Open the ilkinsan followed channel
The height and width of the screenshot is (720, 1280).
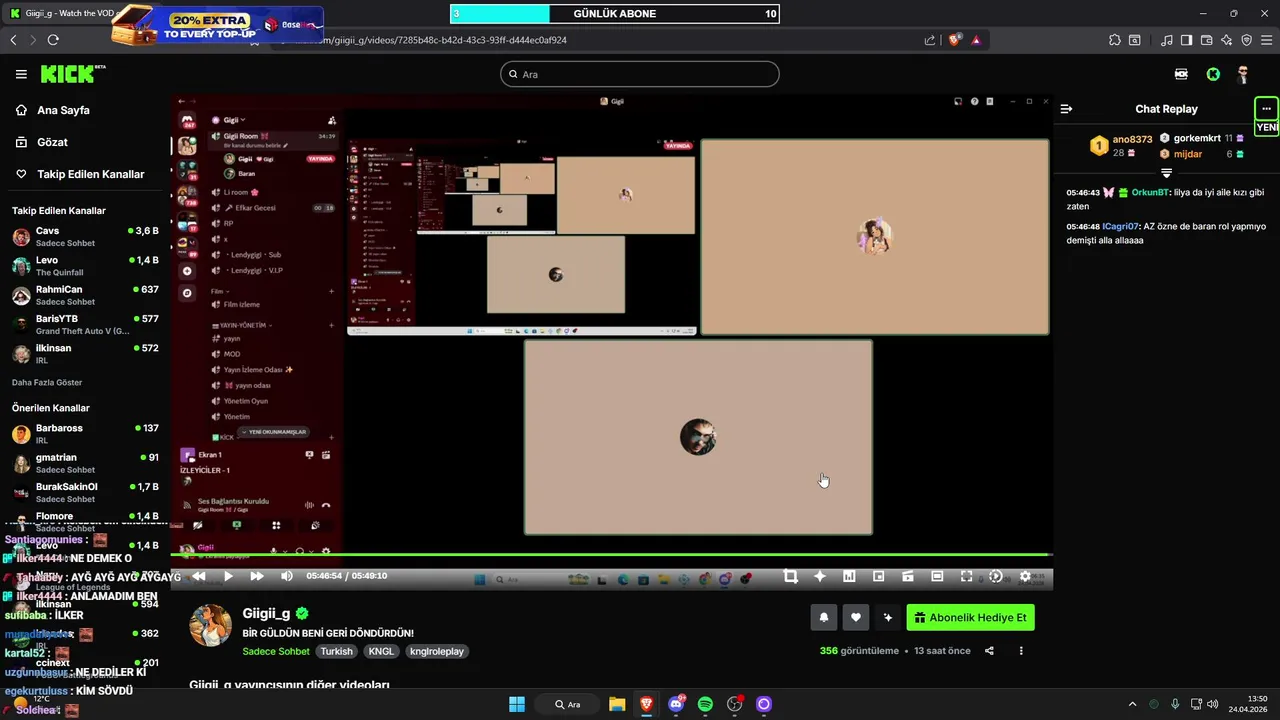tap(85, 353)
